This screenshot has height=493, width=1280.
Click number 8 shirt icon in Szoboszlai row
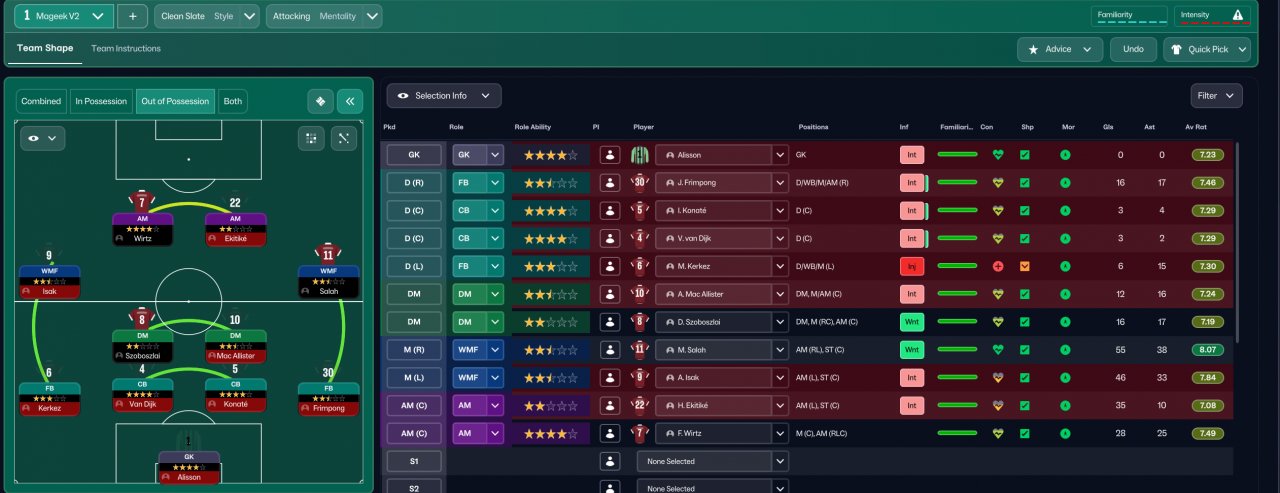[x=640, y=322]
